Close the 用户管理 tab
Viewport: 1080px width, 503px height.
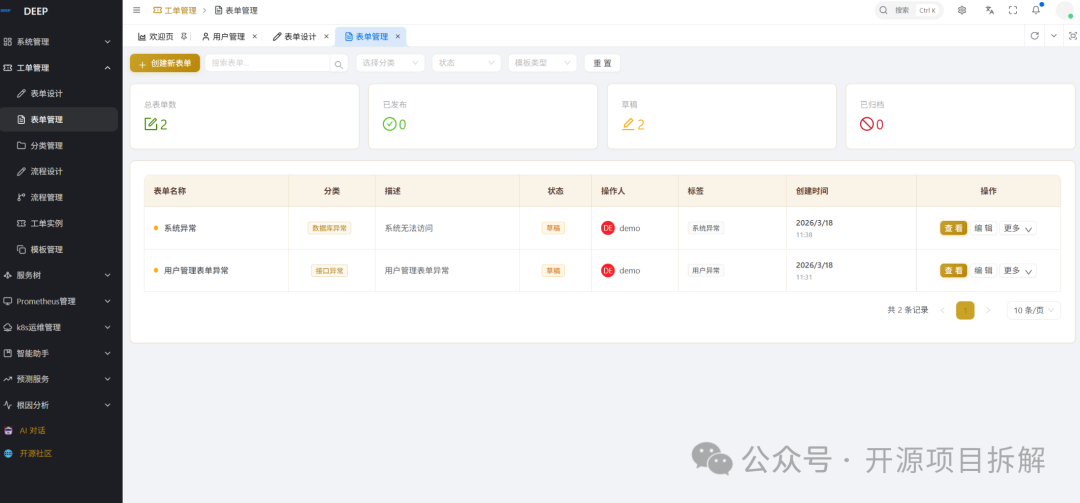coord(254,36)
